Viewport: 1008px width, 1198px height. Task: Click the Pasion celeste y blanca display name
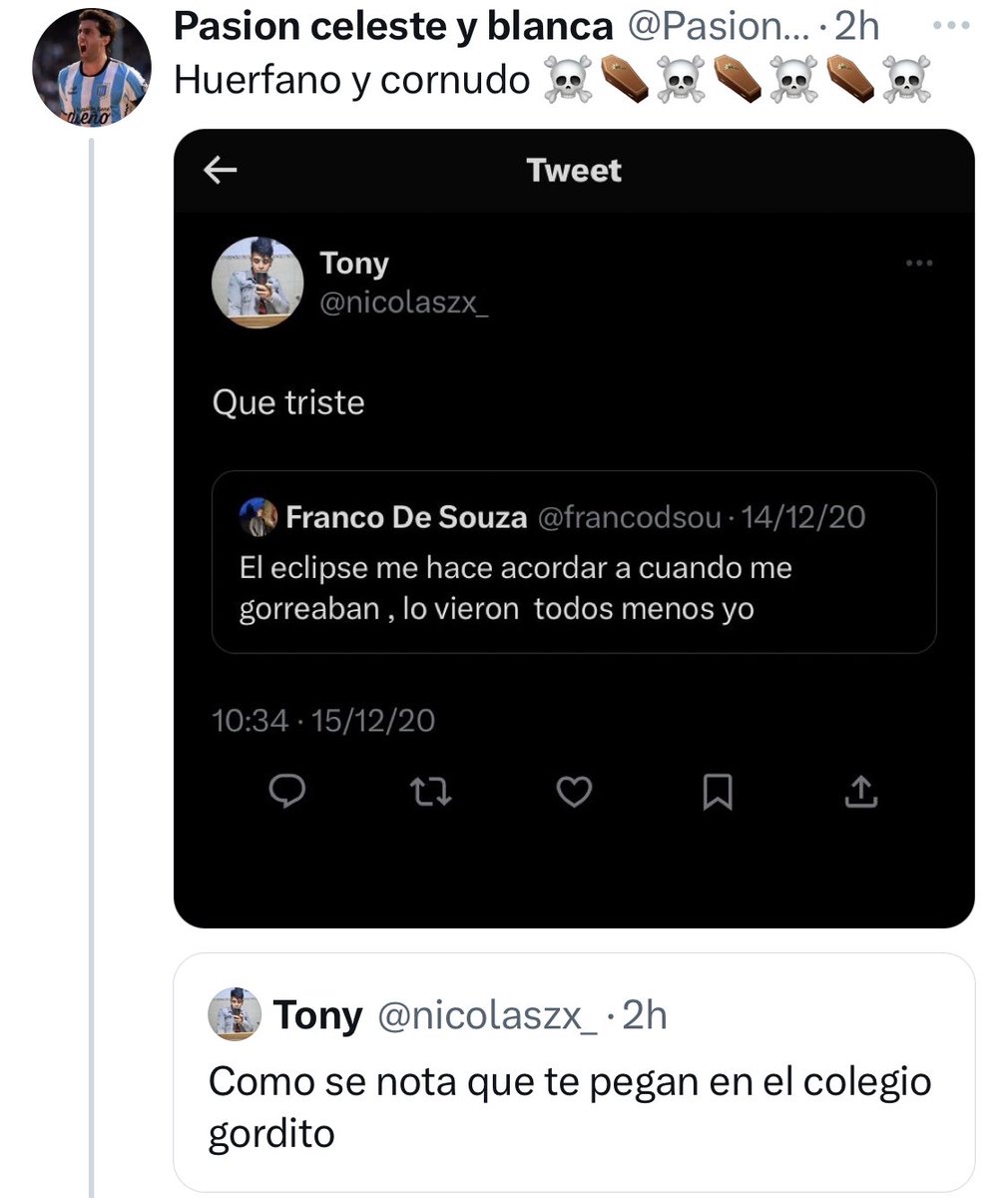tap(393, 28)
